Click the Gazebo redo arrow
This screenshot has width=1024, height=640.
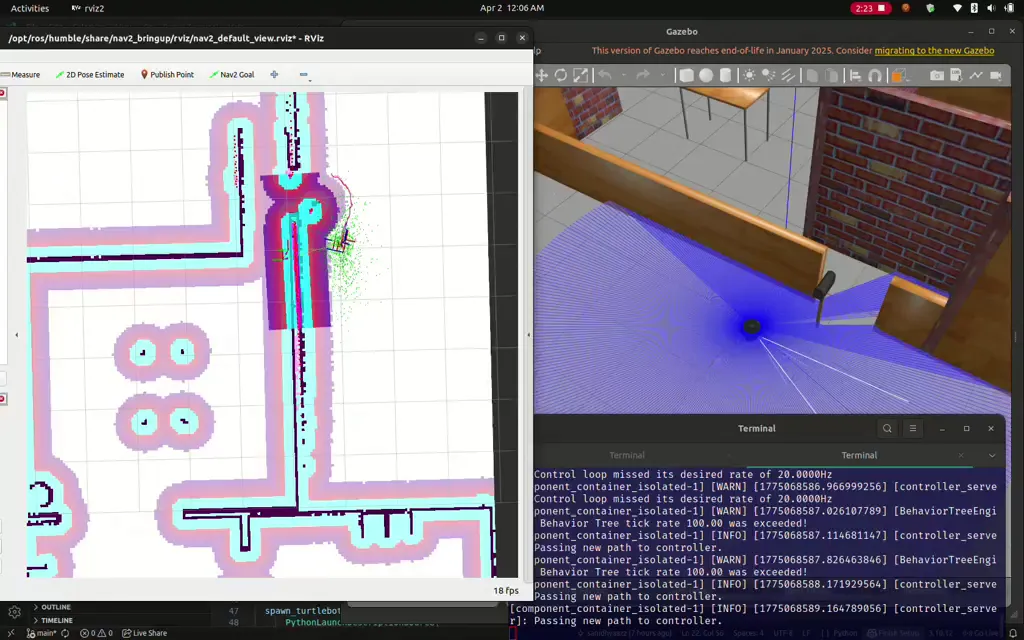click(643, 75)
